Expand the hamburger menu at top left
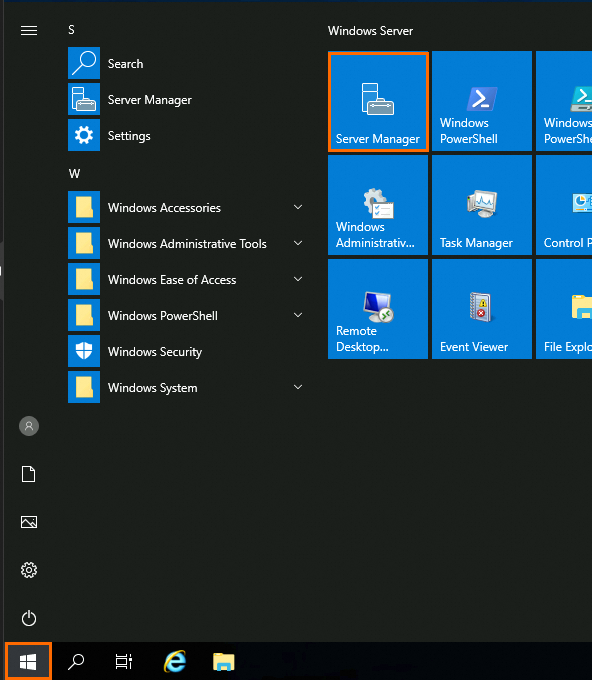Image resolution: width=592 pixels, height=680 pixels. (29, 30)
